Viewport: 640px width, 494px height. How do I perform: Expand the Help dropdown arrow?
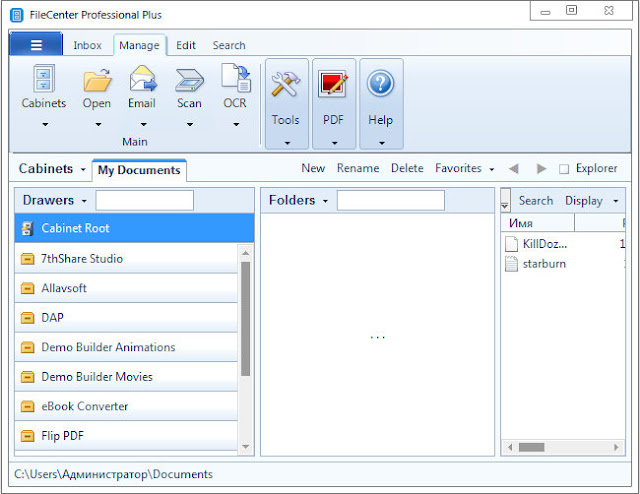click(382, 143)
